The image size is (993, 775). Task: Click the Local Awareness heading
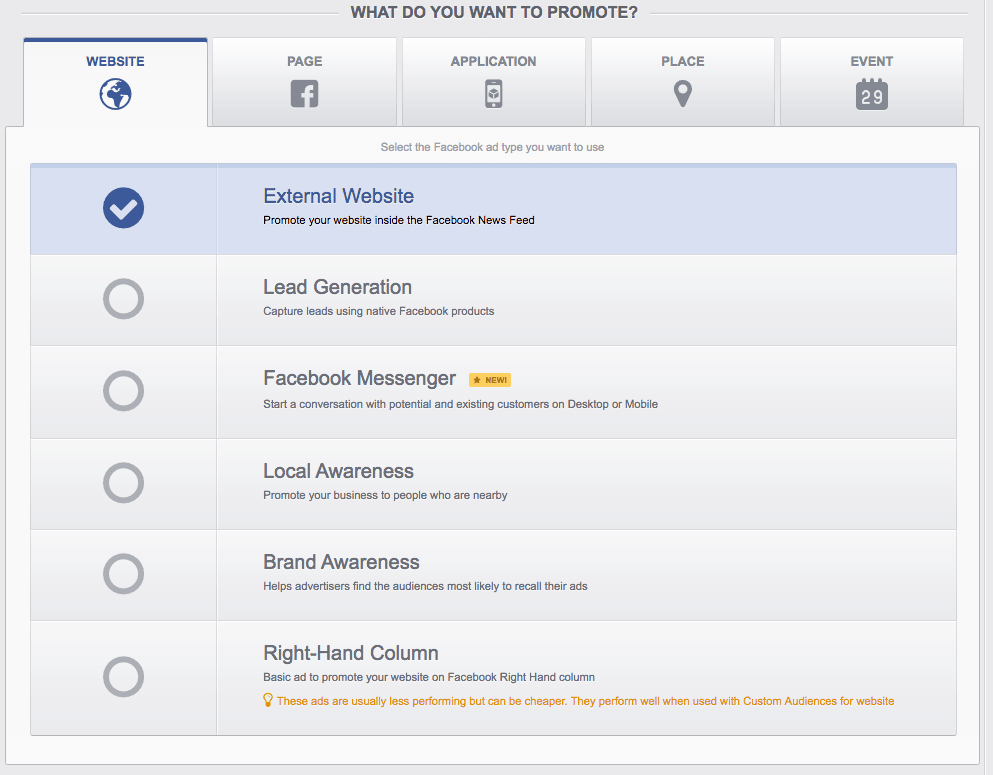point(338,471)
